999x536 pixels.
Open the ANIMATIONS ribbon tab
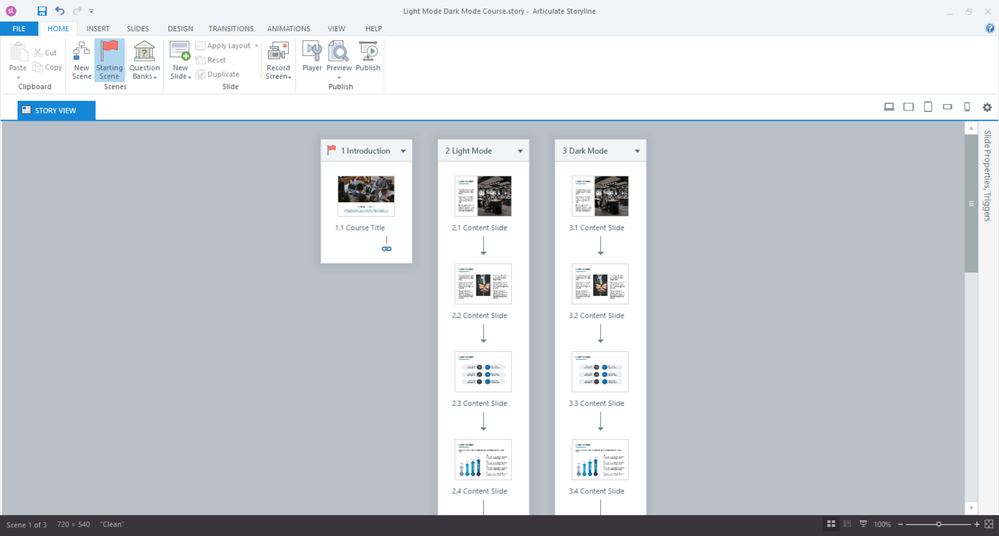click(x=289, y=29)
